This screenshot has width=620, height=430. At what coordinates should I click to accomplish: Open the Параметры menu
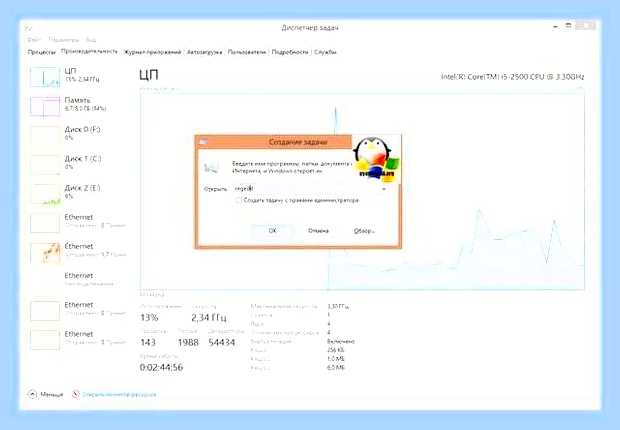[x=64, y=40]
